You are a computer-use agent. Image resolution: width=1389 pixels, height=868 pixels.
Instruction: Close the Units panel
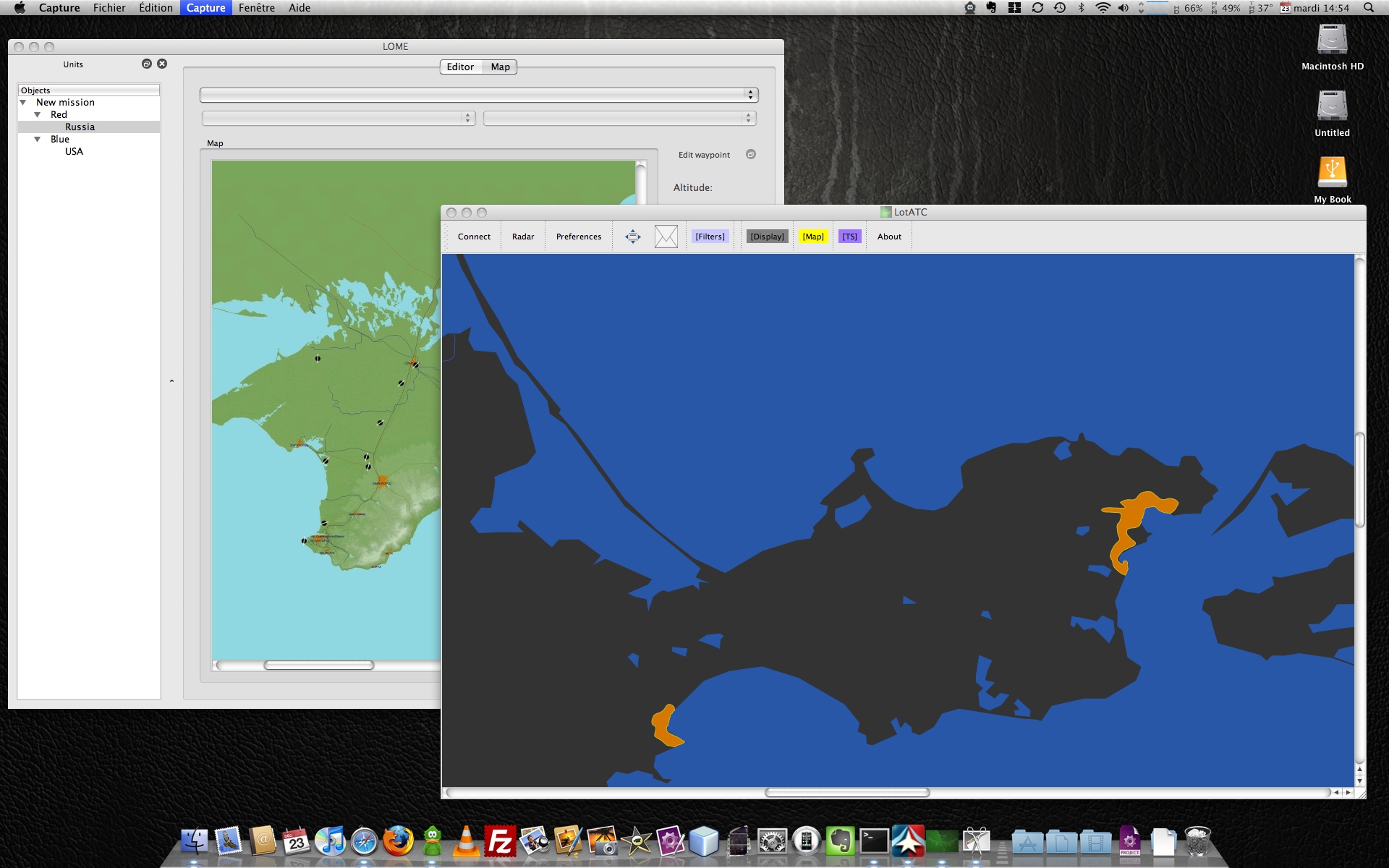point(162,64)
